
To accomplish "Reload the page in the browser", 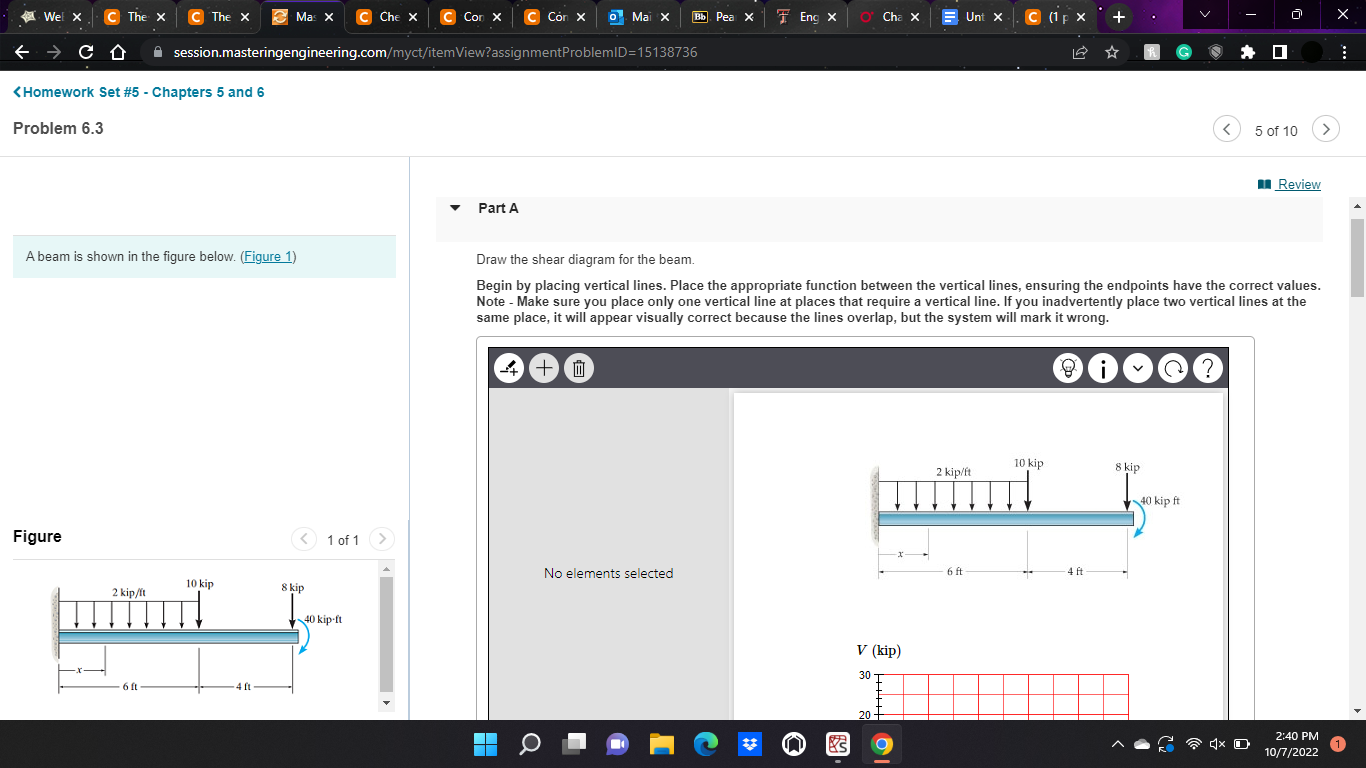I will click(85, 52).
